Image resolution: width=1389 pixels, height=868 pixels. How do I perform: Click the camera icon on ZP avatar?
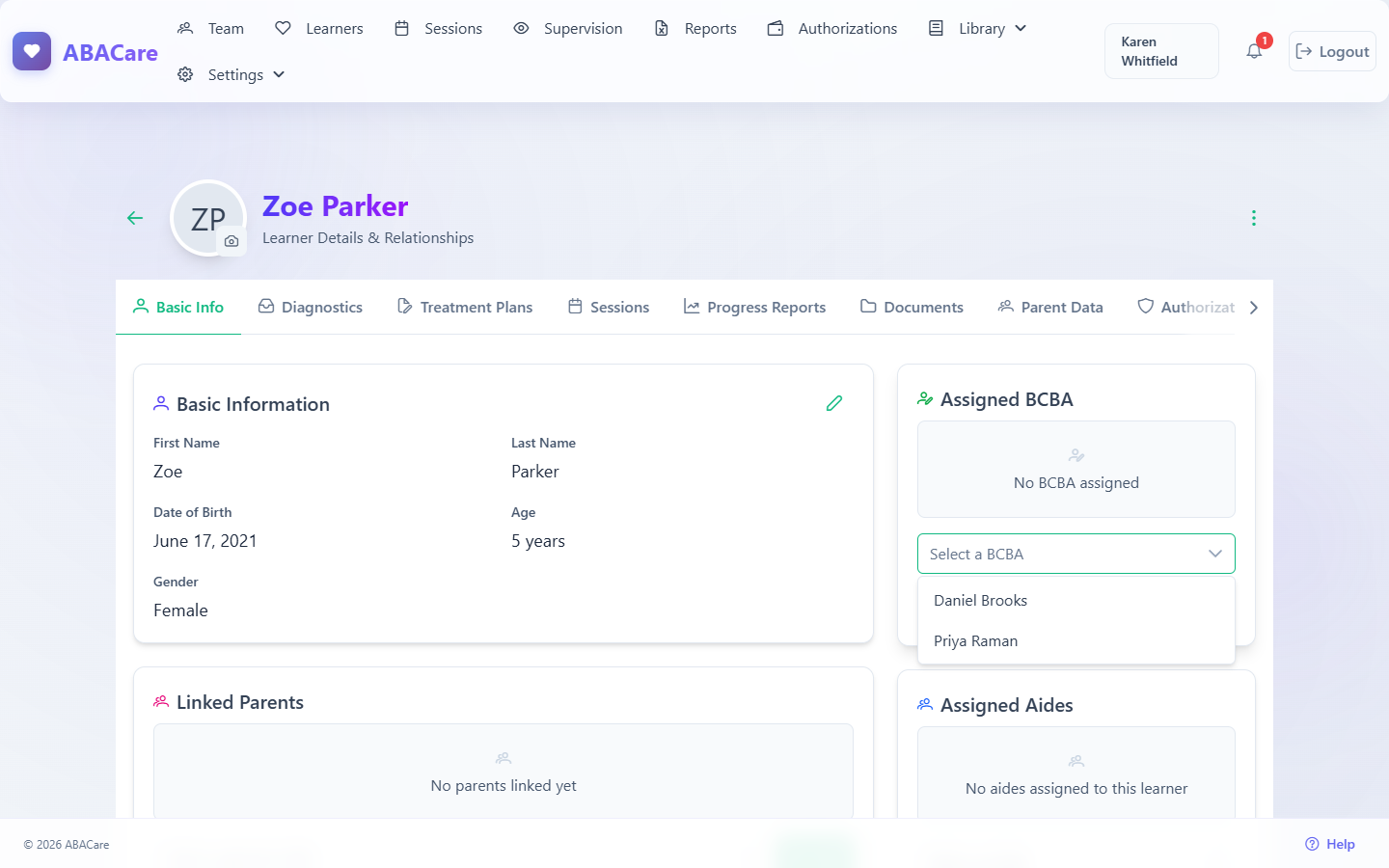click(x=231, y=241)
